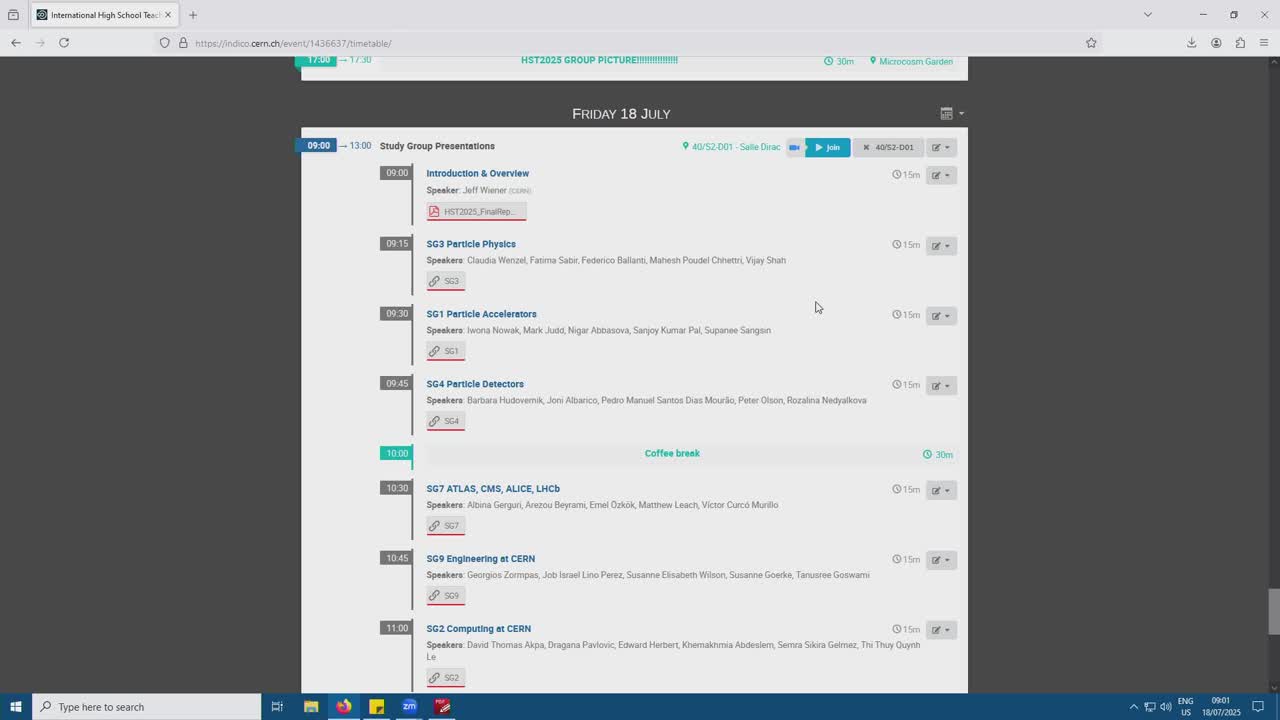Open the HST2025_FinalRep PDF attachment
1280x720 pixels.
[x=476, y=211]
